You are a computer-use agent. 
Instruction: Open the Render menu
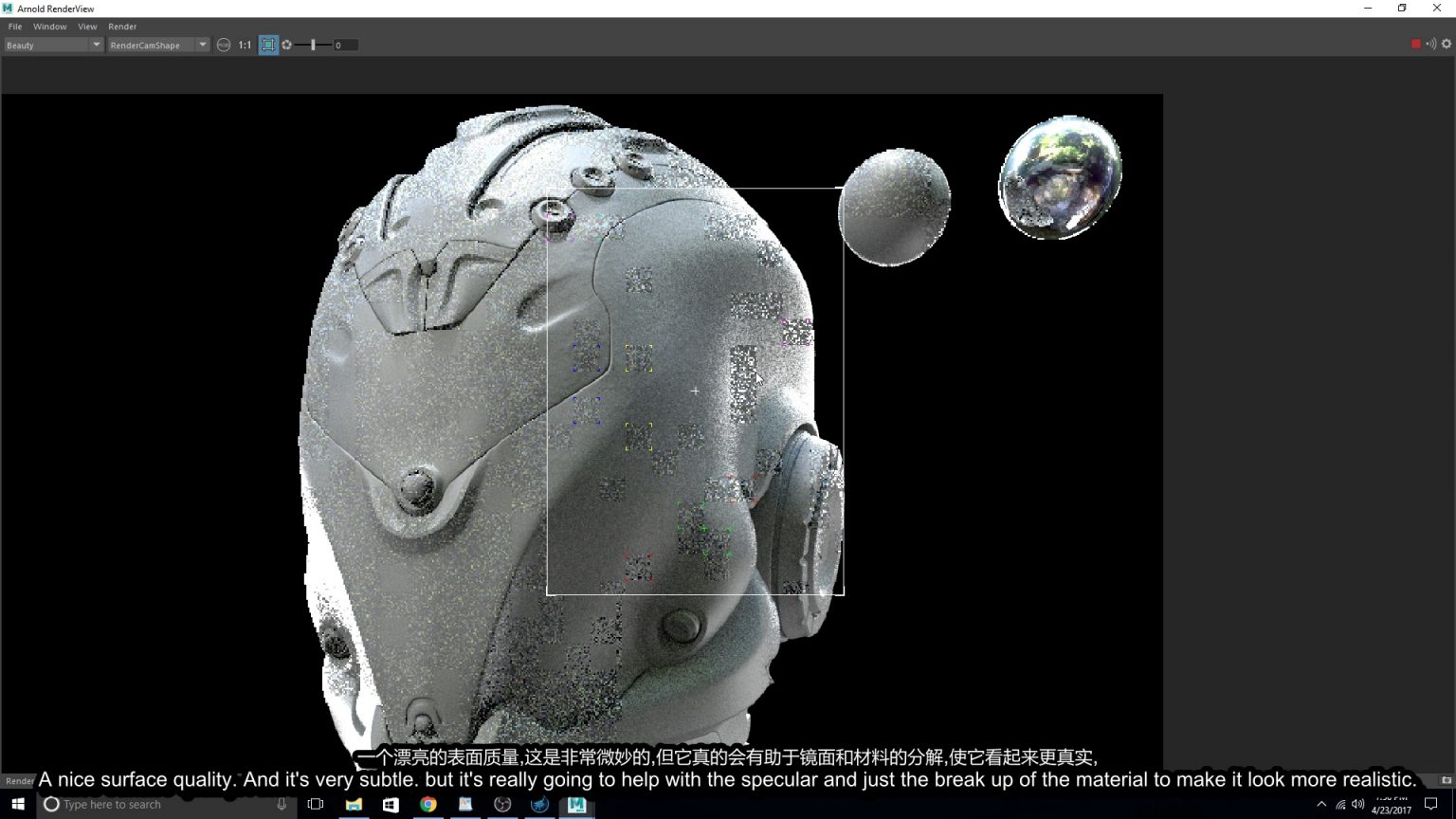click(x=121, y=27)
